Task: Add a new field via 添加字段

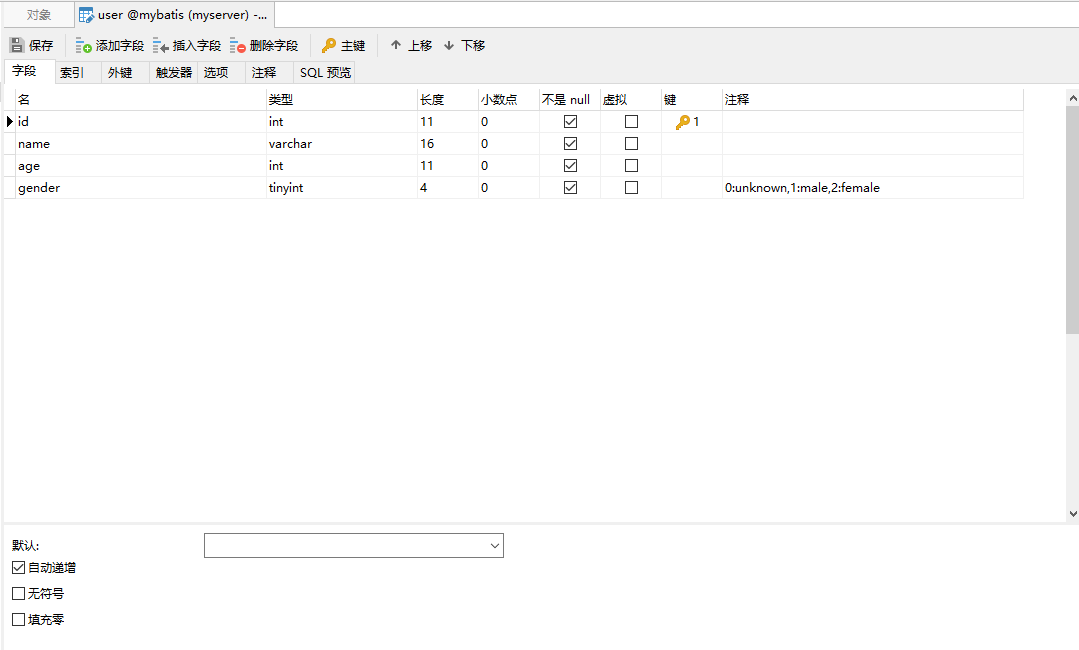Action: pyautogui.click(x=110, y=45)
